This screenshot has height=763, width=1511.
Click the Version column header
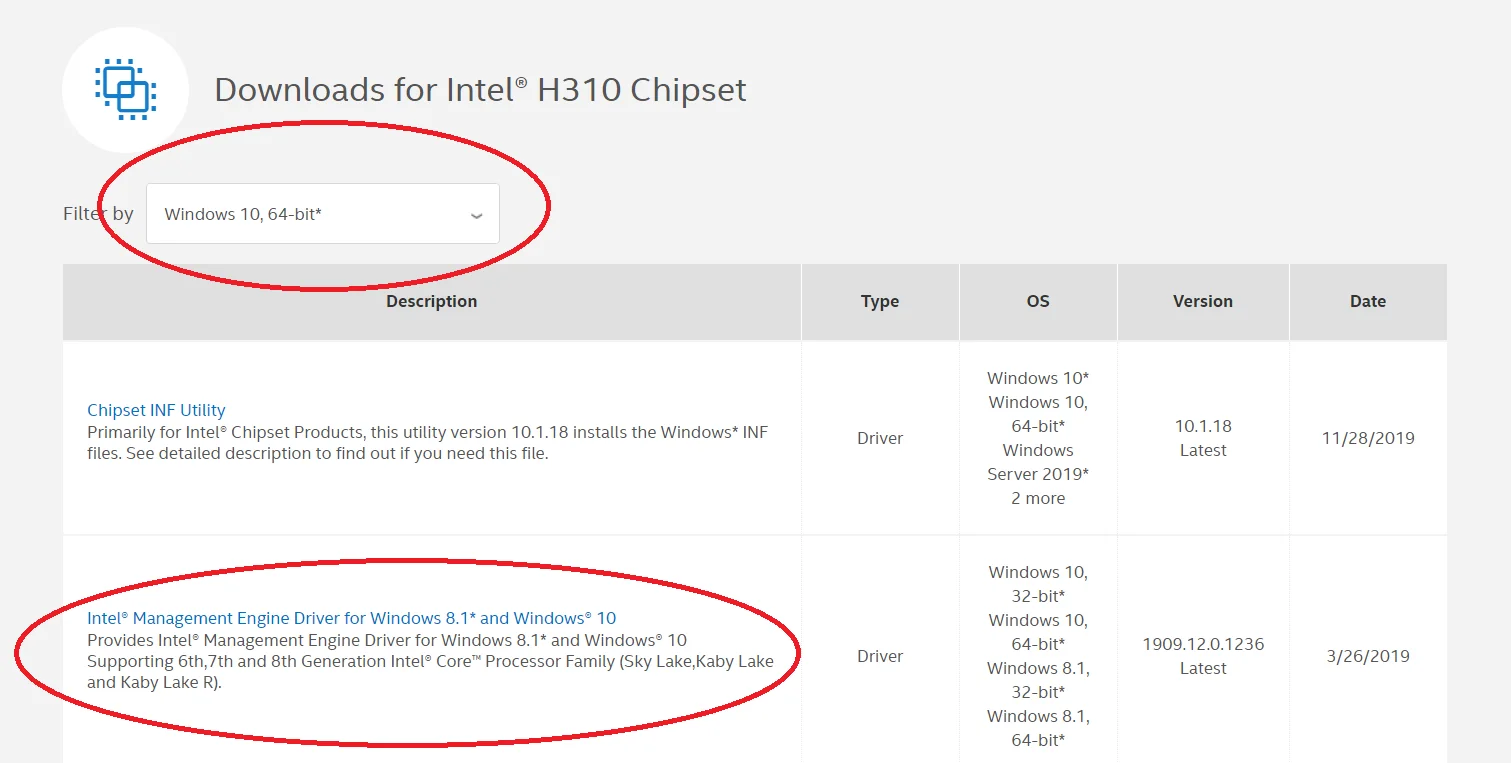pos(1203,301)
